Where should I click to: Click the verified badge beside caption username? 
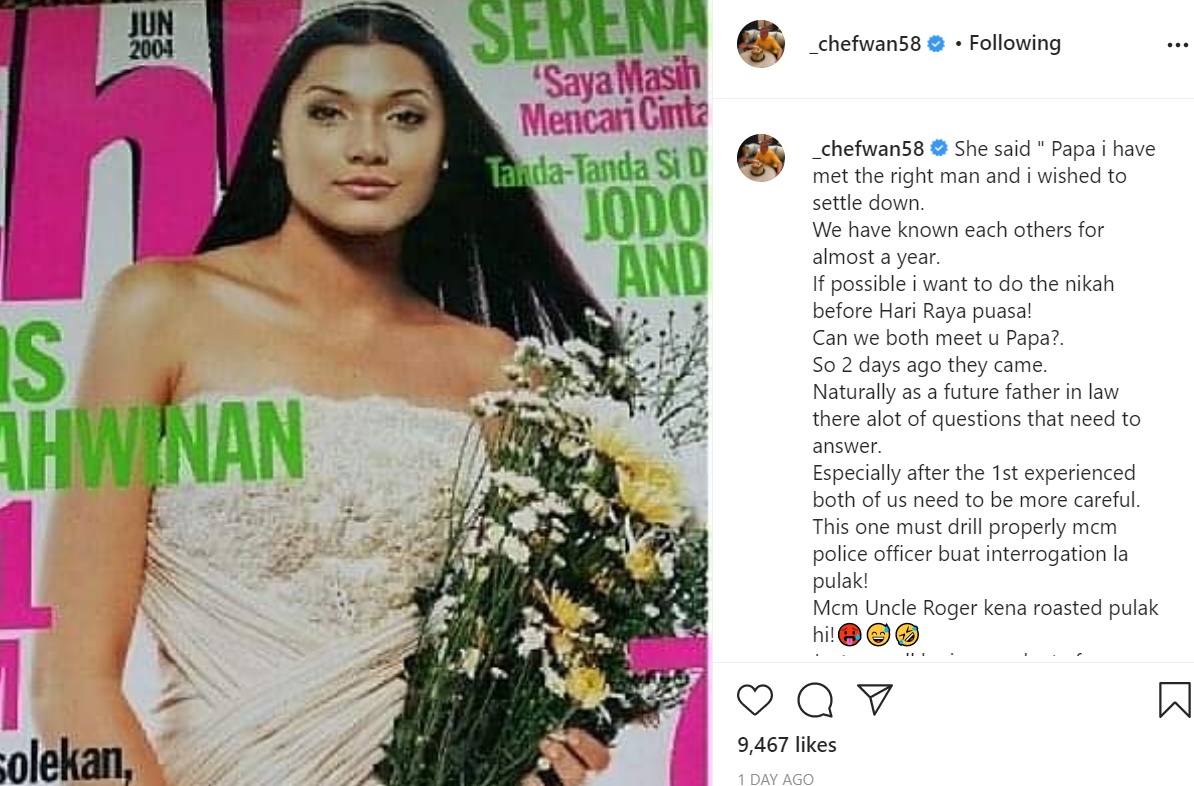[939, 149]
